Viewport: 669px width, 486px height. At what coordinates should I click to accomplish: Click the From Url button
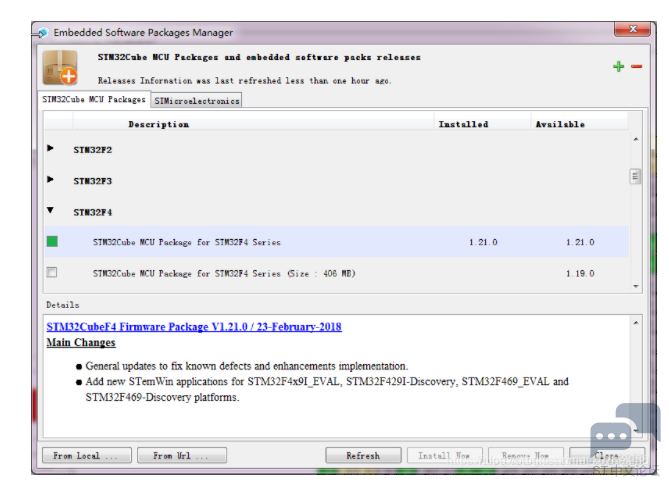tap(182, 456)
